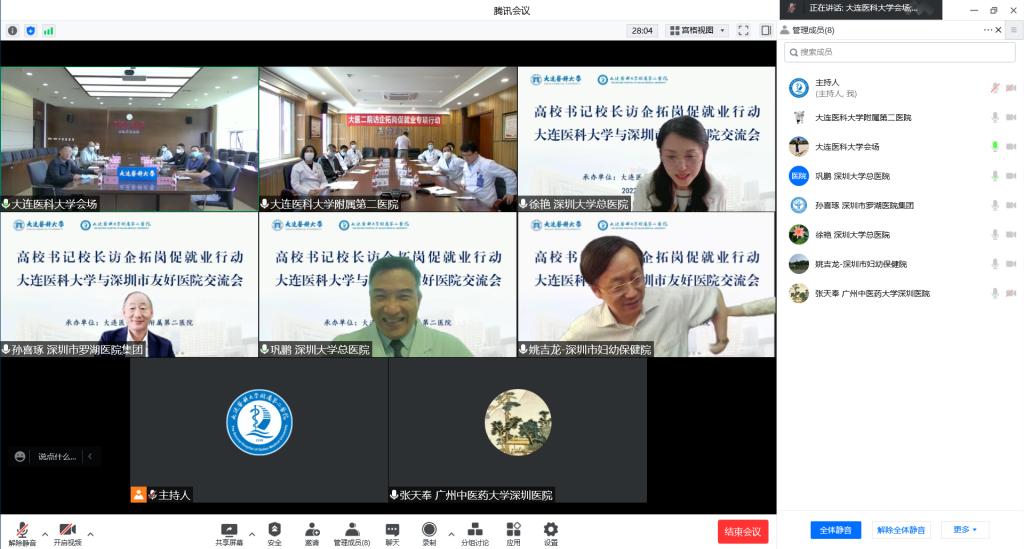Toggle mic for 主持人 in member list

[995, 87]
